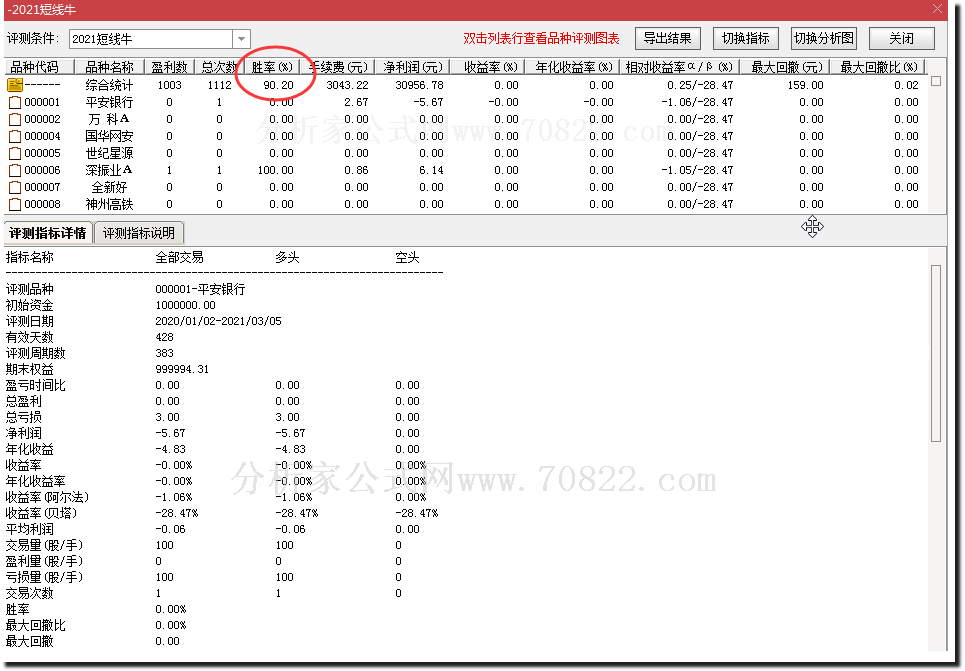Sort by 胜率(%) column header
This screenshot has height=671, width=965.
point(272,66)
